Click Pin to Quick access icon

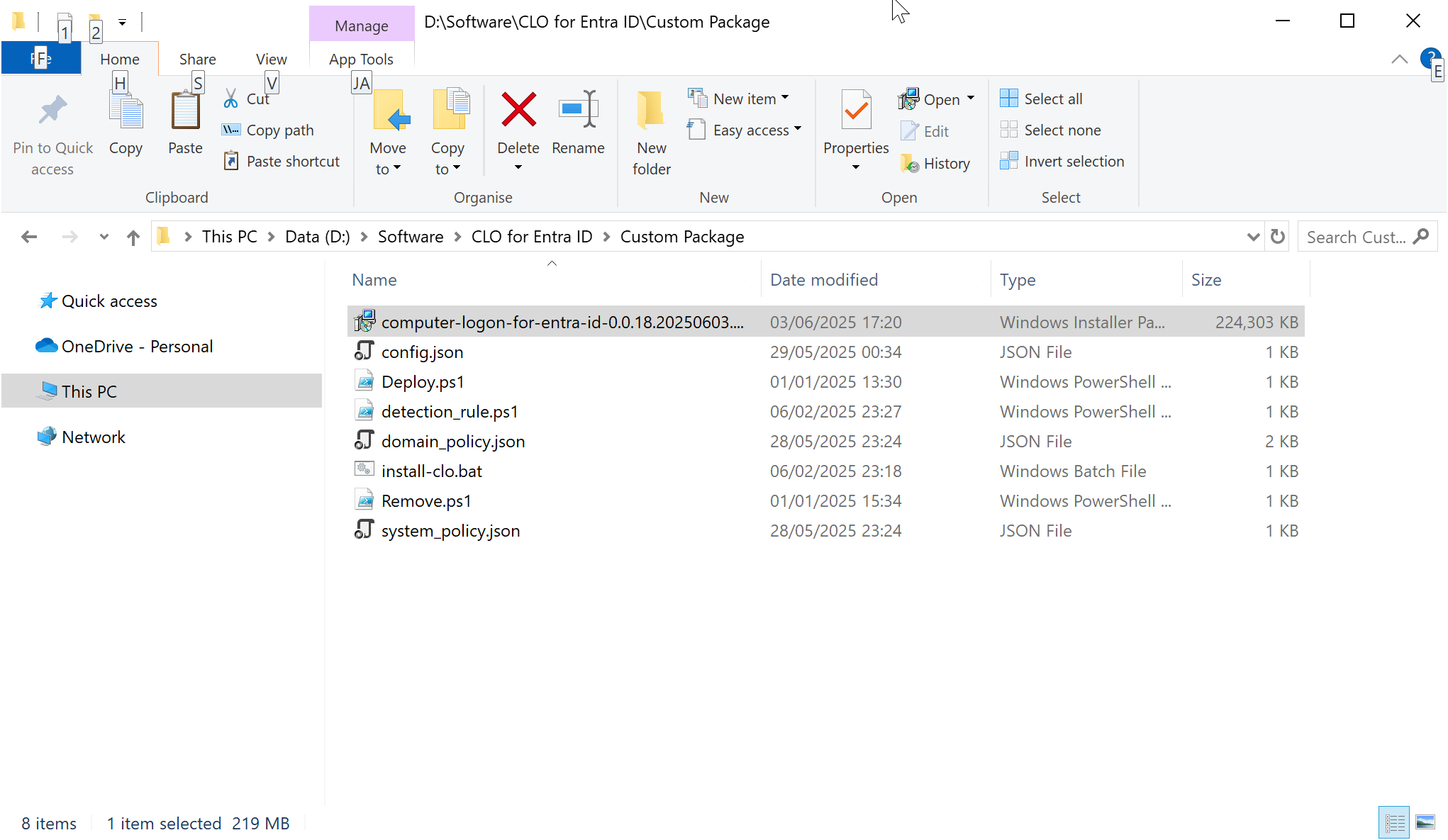52,111
